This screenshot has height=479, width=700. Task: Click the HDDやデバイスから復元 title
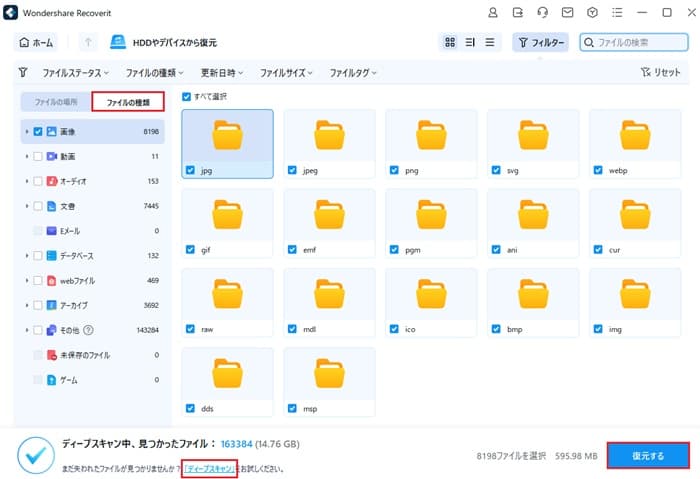pos(175,42)
